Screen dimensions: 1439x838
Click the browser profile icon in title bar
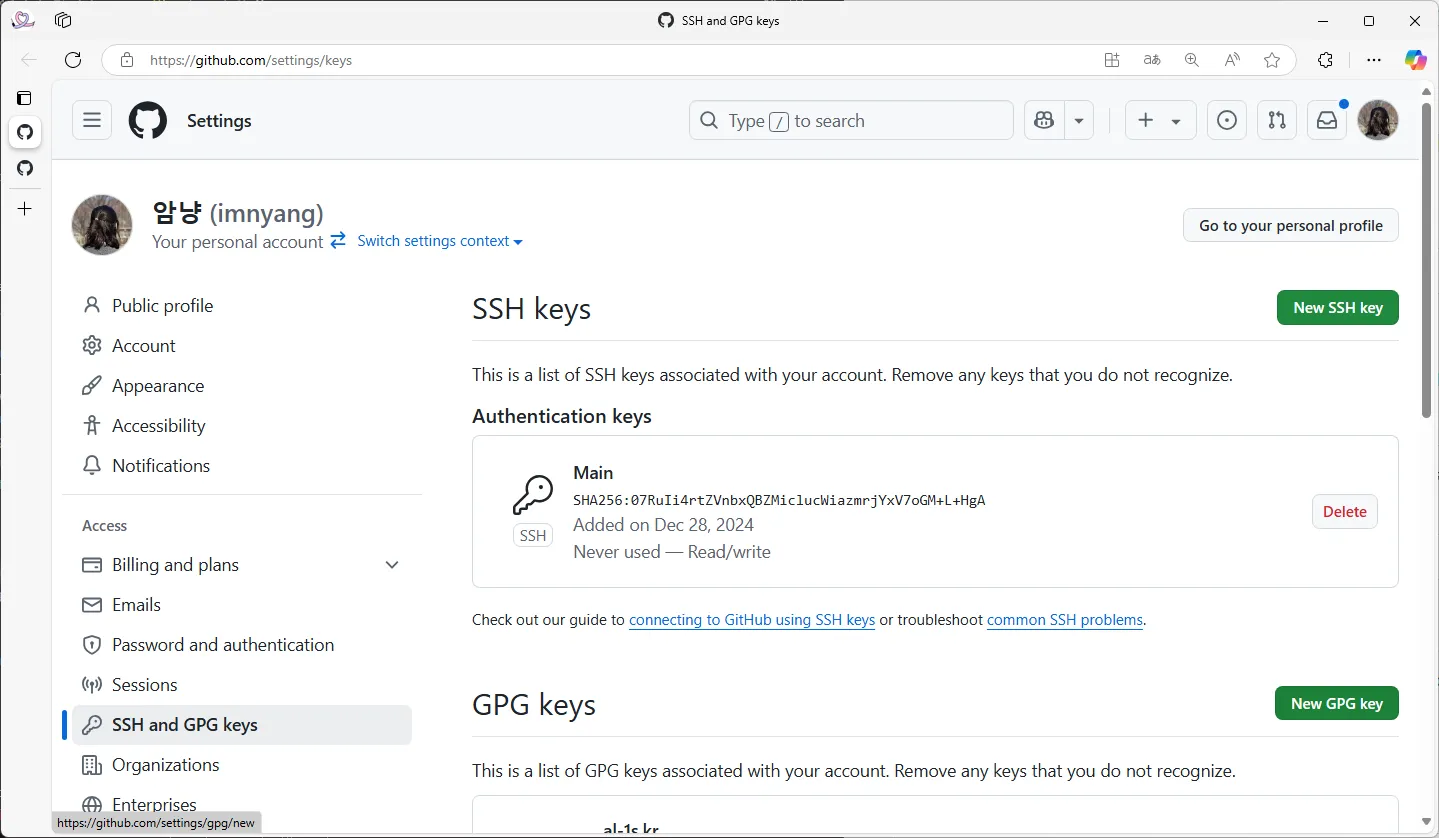[23, 20]
